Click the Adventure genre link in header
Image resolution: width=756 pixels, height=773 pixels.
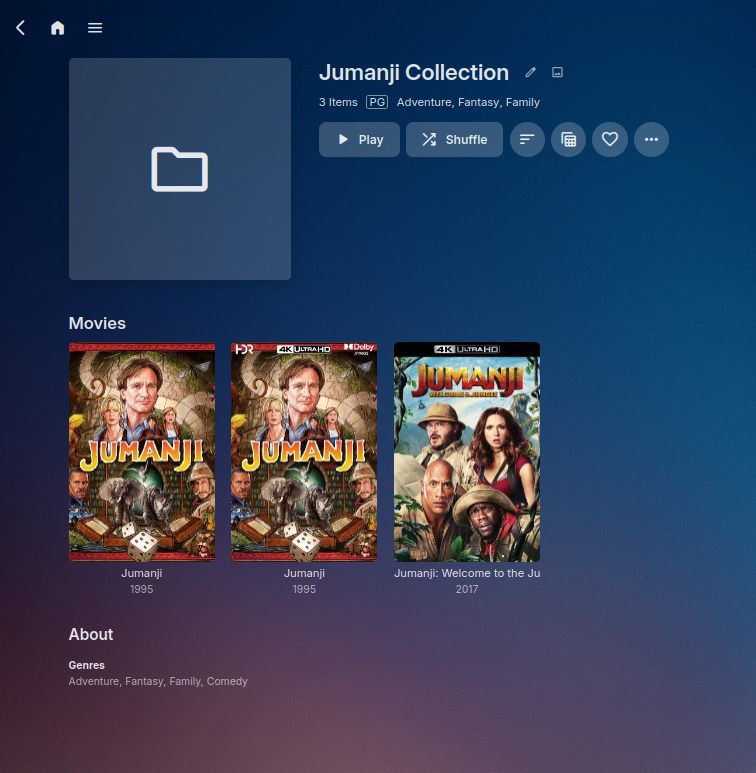click(424, 102)
